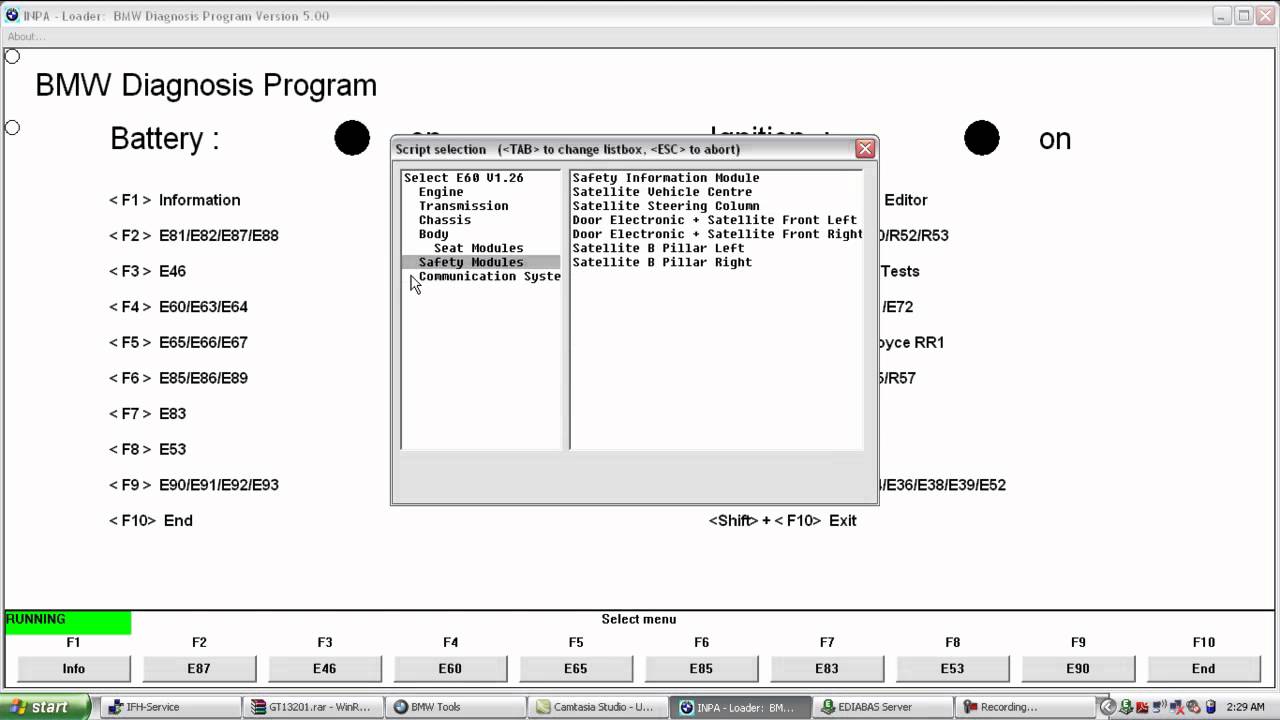Open the Windows start menu
Image resolution: width=1280 pixels, height=720 pixels.
tap(46, 707)
